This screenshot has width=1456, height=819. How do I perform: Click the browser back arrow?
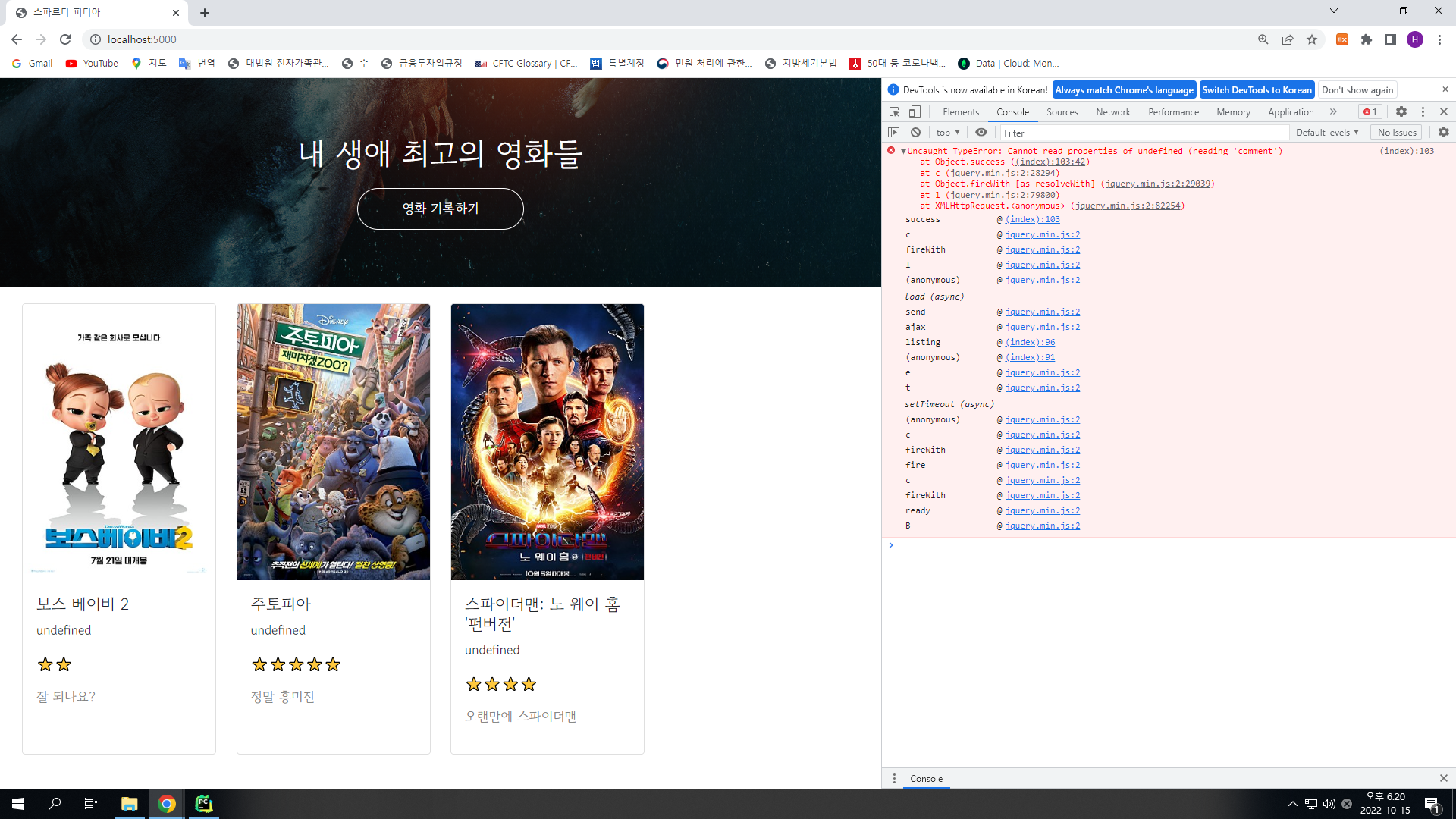[17, 39]
